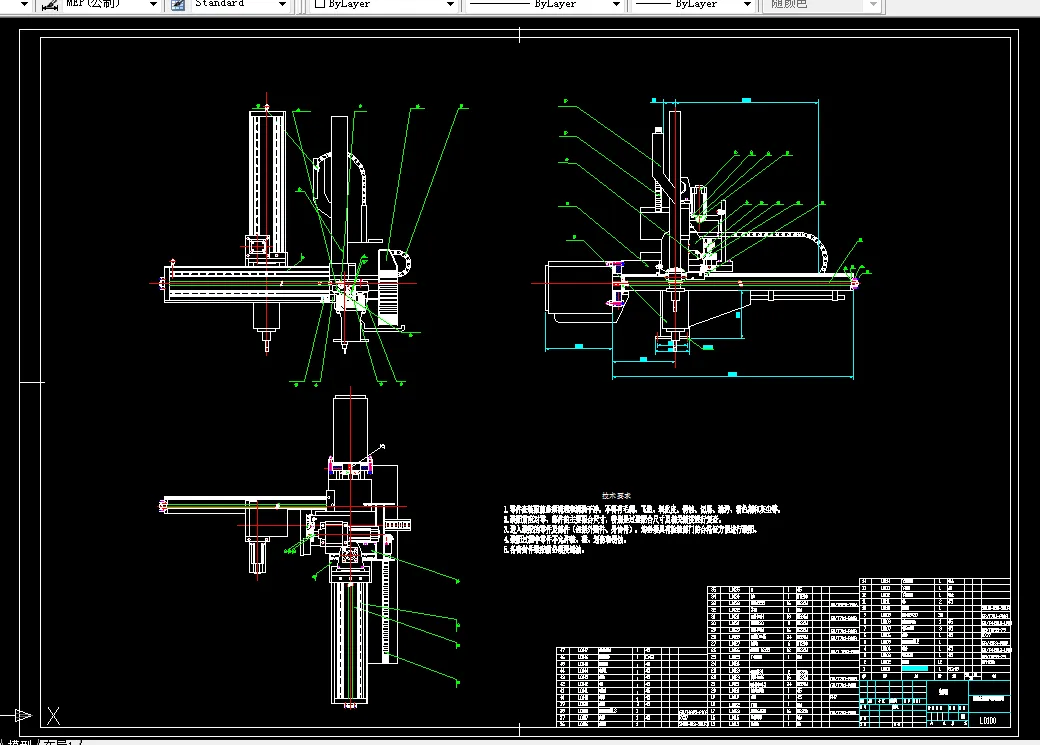The image size is (1040, 745).
Task: Open the 随颜色 plot style dropdown
Action: tap(874, 4)
